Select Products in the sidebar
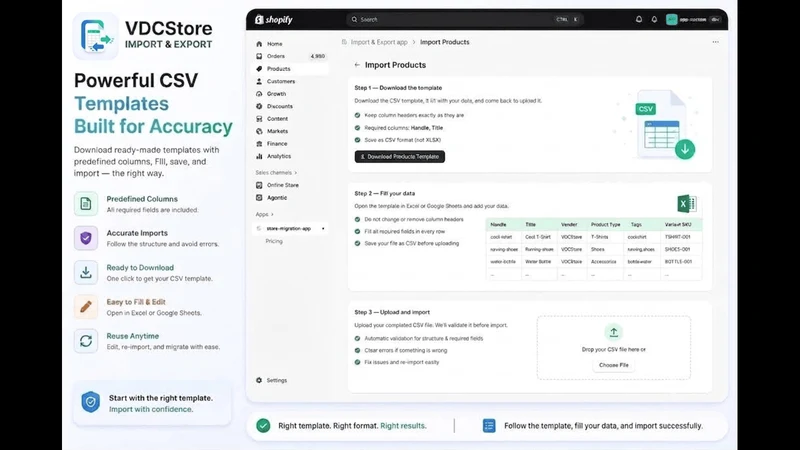This screenshot has width=800, height=450. tap(290, 68)
